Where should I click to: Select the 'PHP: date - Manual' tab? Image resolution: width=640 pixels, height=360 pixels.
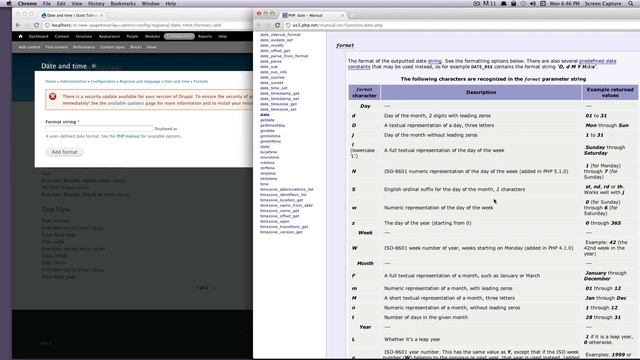point(313,15)
